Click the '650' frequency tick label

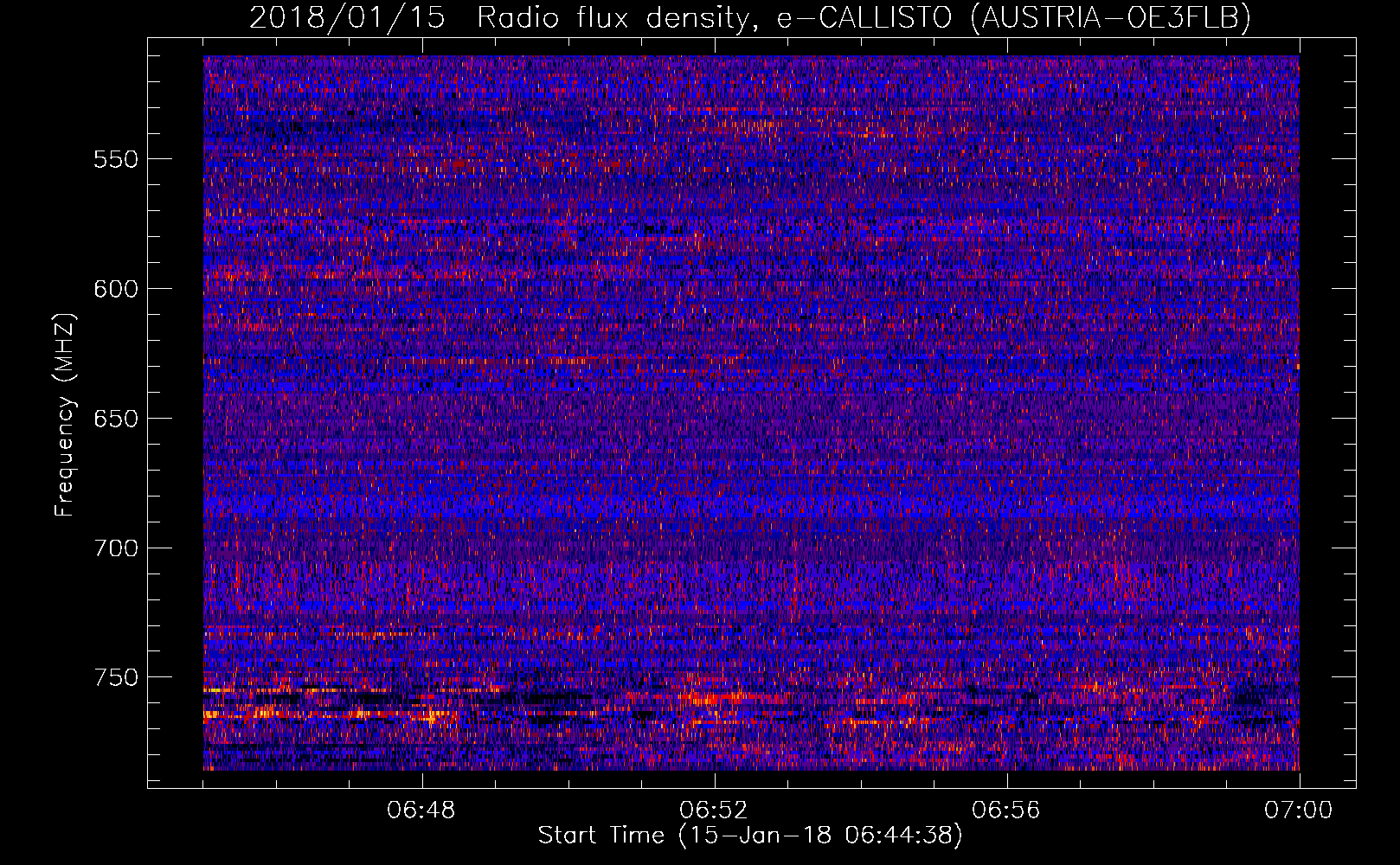tap(116, 419)
